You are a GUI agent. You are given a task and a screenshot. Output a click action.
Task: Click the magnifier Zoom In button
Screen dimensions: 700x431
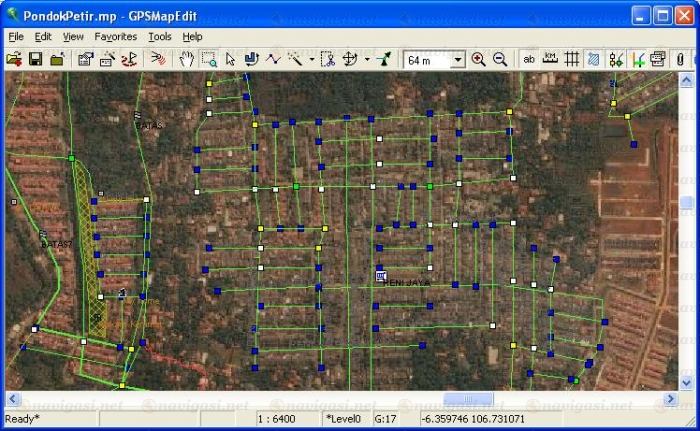tap(478, 60)
